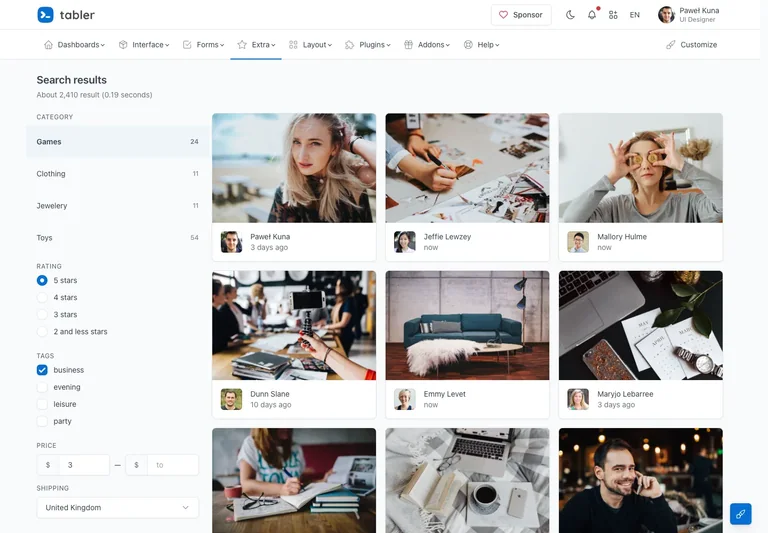Image resolution: width=768 pixels, height=533 pixels.
Task: Expand the Layout menu
Action: pyautogui.click(x=310, y=45)
